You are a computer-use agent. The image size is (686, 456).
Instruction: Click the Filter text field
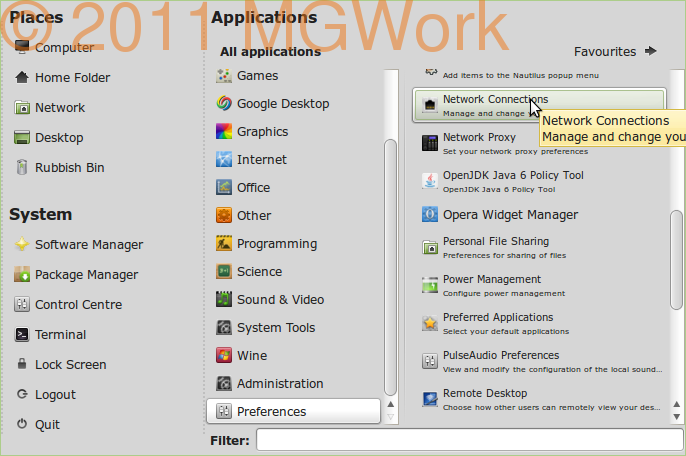click(470, 439)
